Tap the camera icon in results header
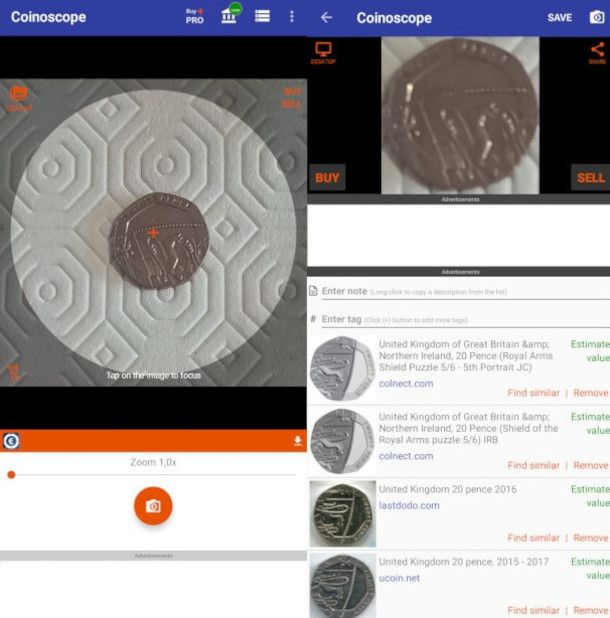The width and height of the screenshot is (610, 618). click(x=597, y=17)
